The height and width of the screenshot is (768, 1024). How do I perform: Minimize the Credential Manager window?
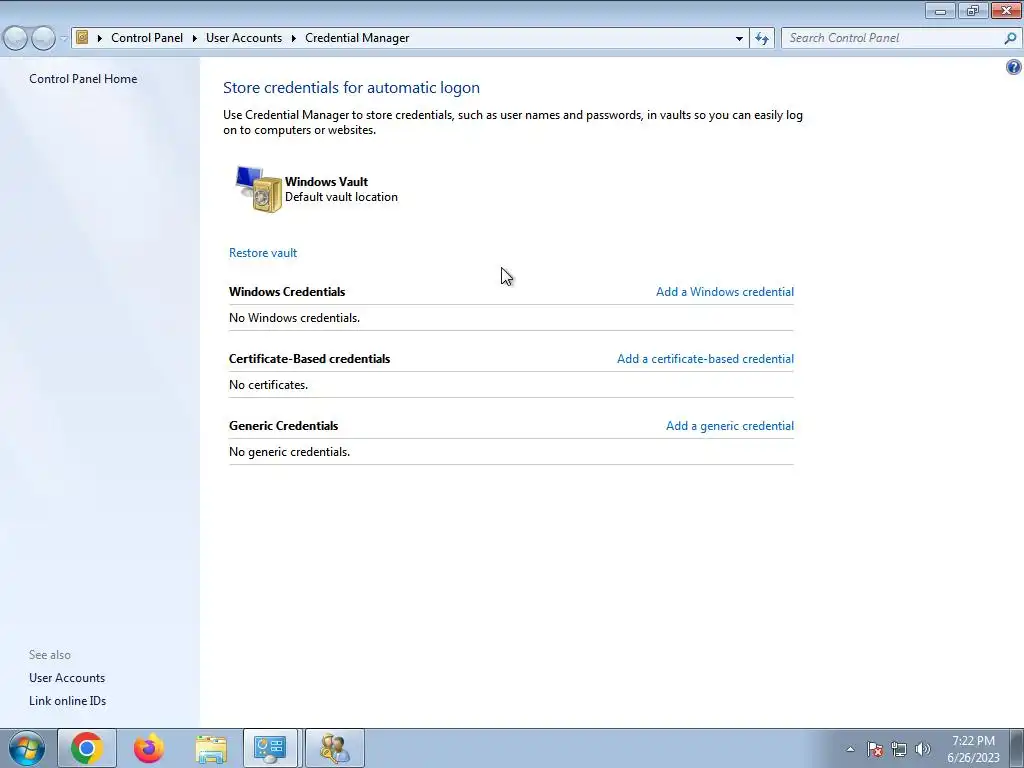click(940, 10)
